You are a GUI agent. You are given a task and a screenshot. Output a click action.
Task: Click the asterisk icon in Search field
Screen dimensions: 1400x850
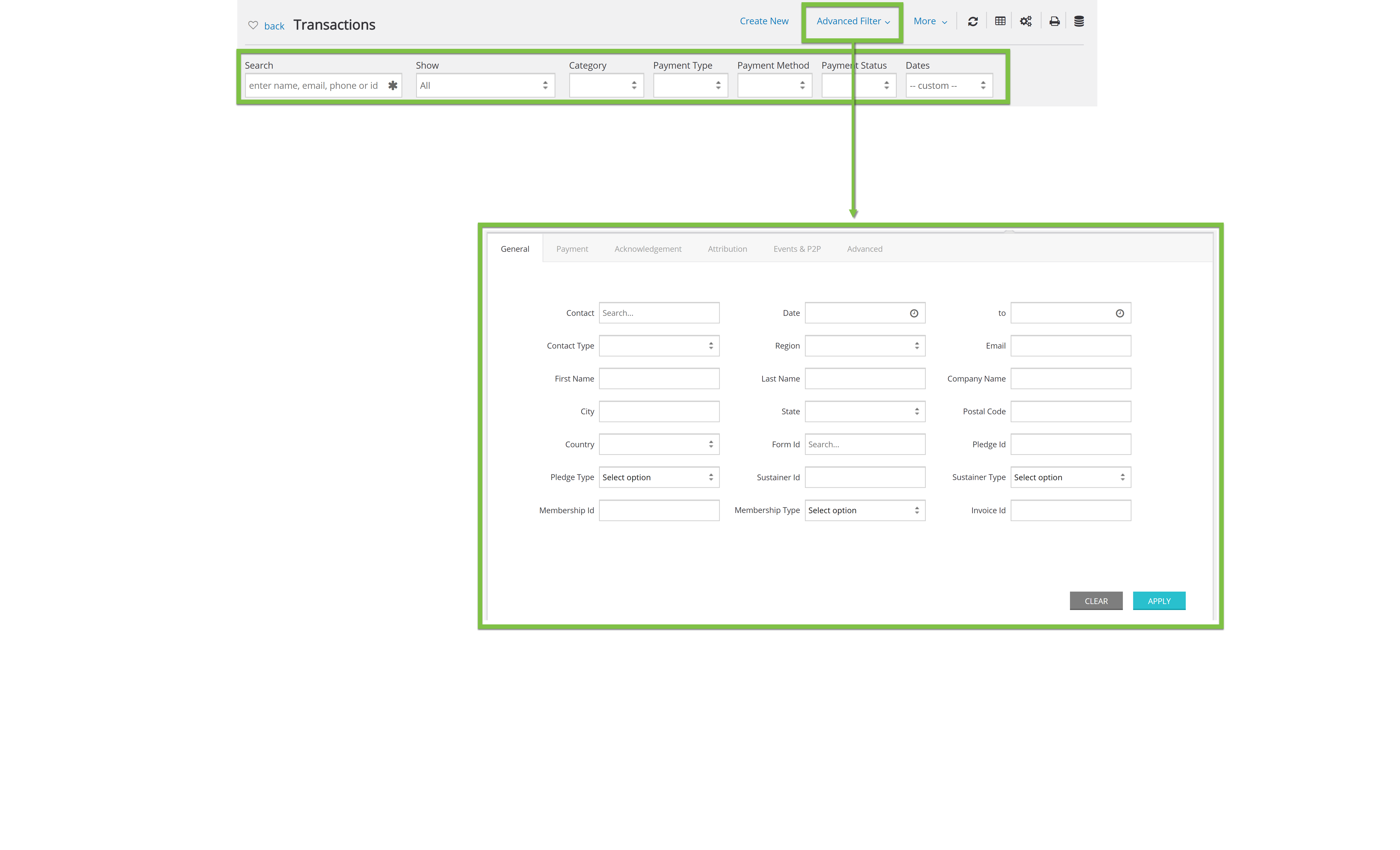[393, 85]
